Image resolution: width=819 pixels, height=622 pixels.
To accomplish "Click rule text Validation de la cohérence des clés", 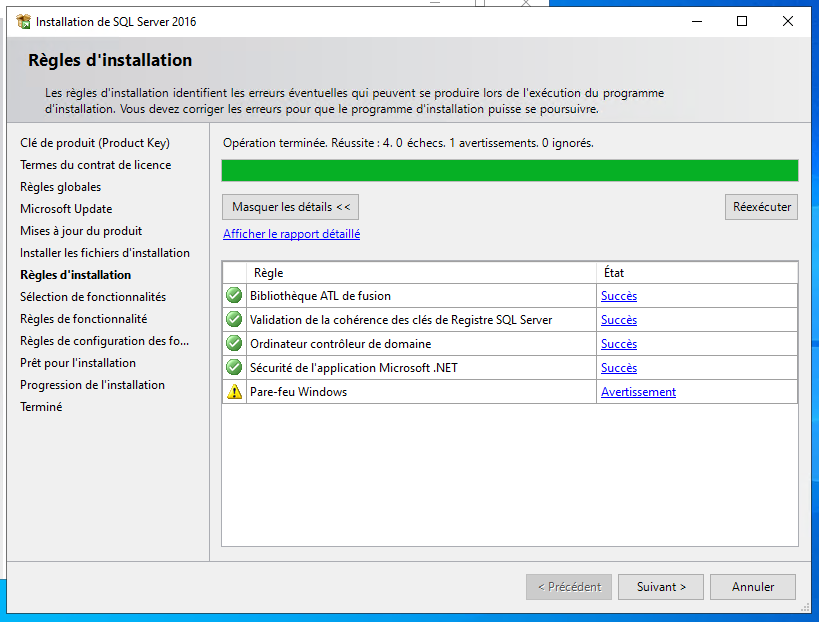I will (x=401, y=320).
